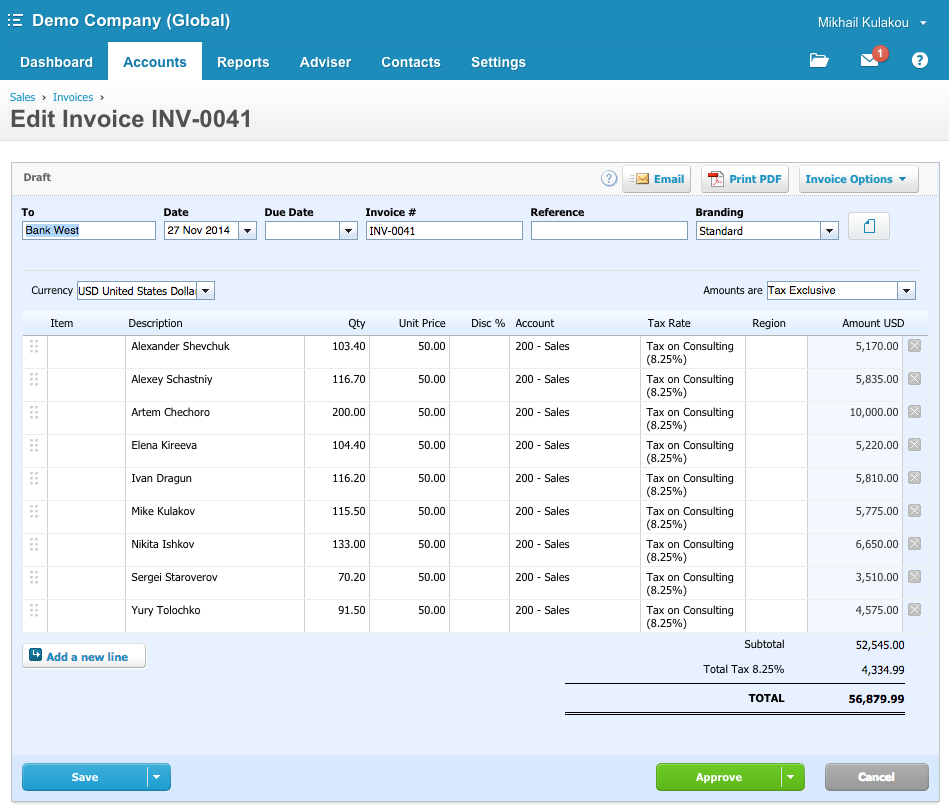Open the help tooltip beside Invoice Options

pos(609,179)
